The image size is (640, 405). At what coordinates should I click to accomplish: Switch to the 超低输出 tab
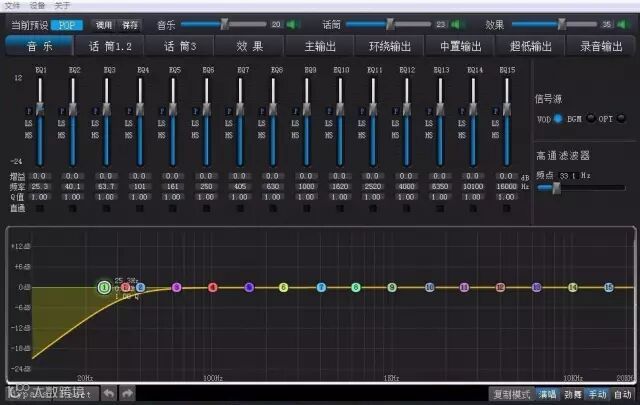[x=530, y=46]
